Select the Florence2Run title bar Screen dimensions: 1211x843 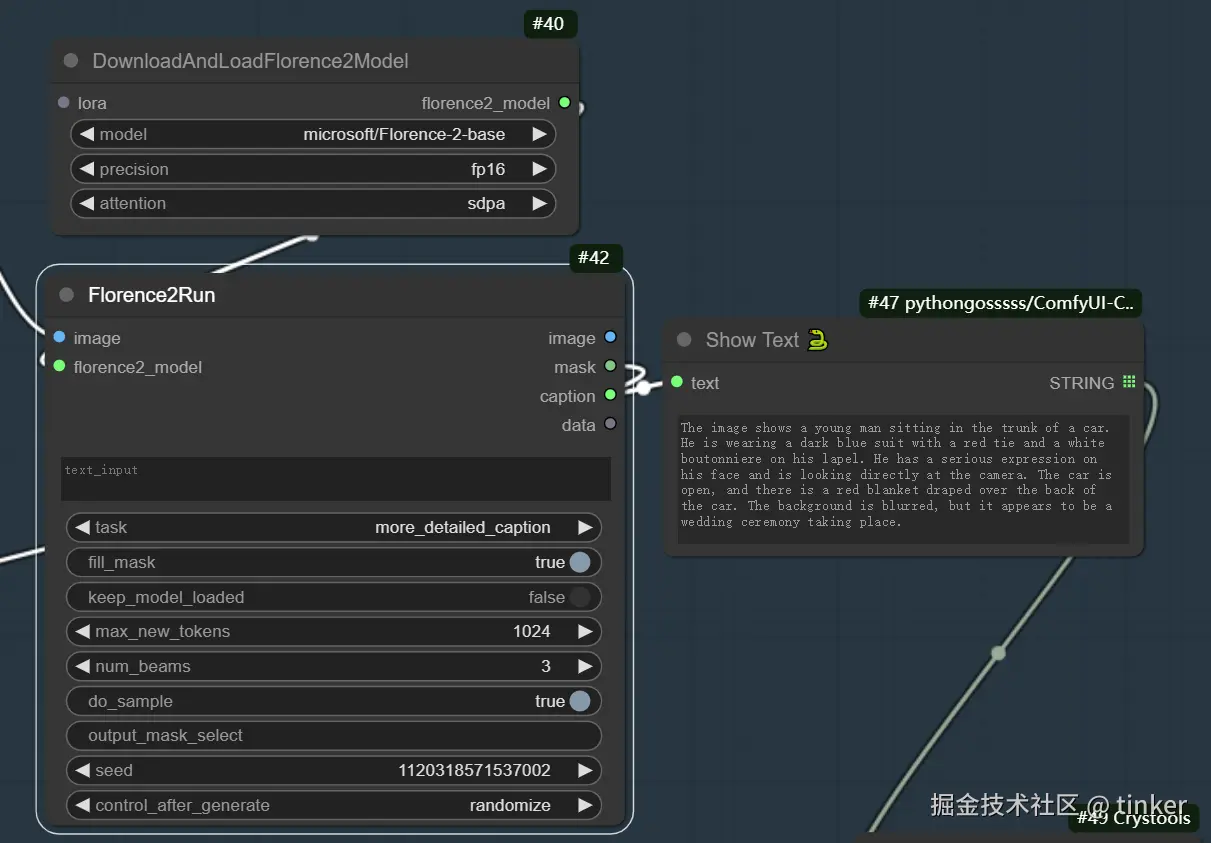(x=336, y=295)
